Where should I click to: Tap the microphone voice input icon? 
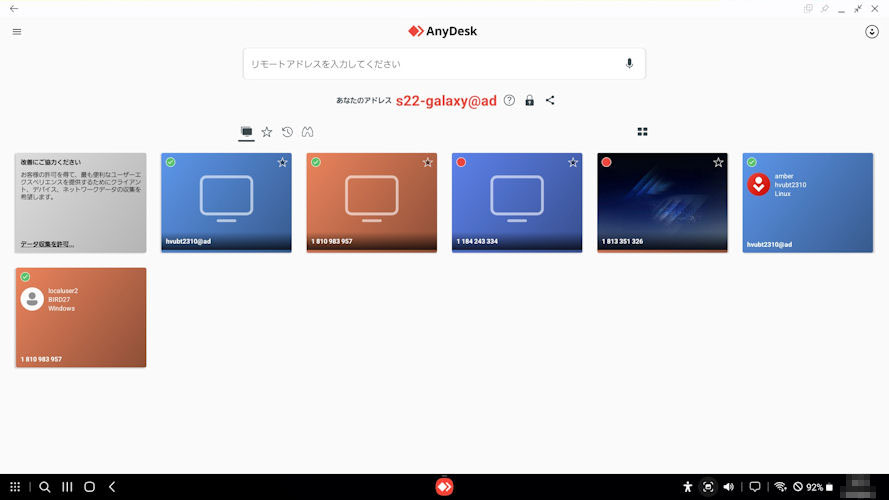[x=629, y=63]
